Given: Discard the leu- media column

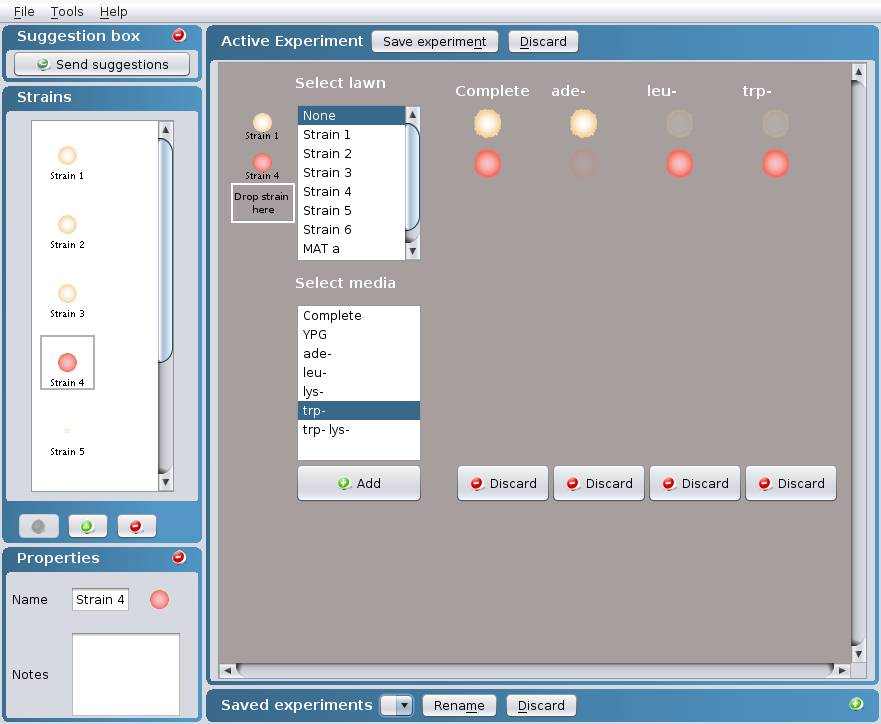Looking at the screenshot, I should coord(695,483).
